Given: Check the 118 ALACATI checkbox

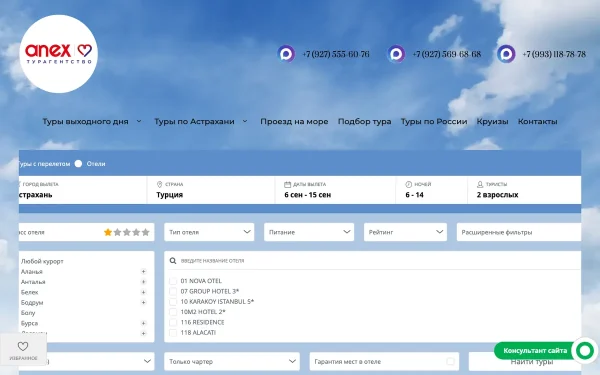Looking at the screenshot, I should (173, 333).
